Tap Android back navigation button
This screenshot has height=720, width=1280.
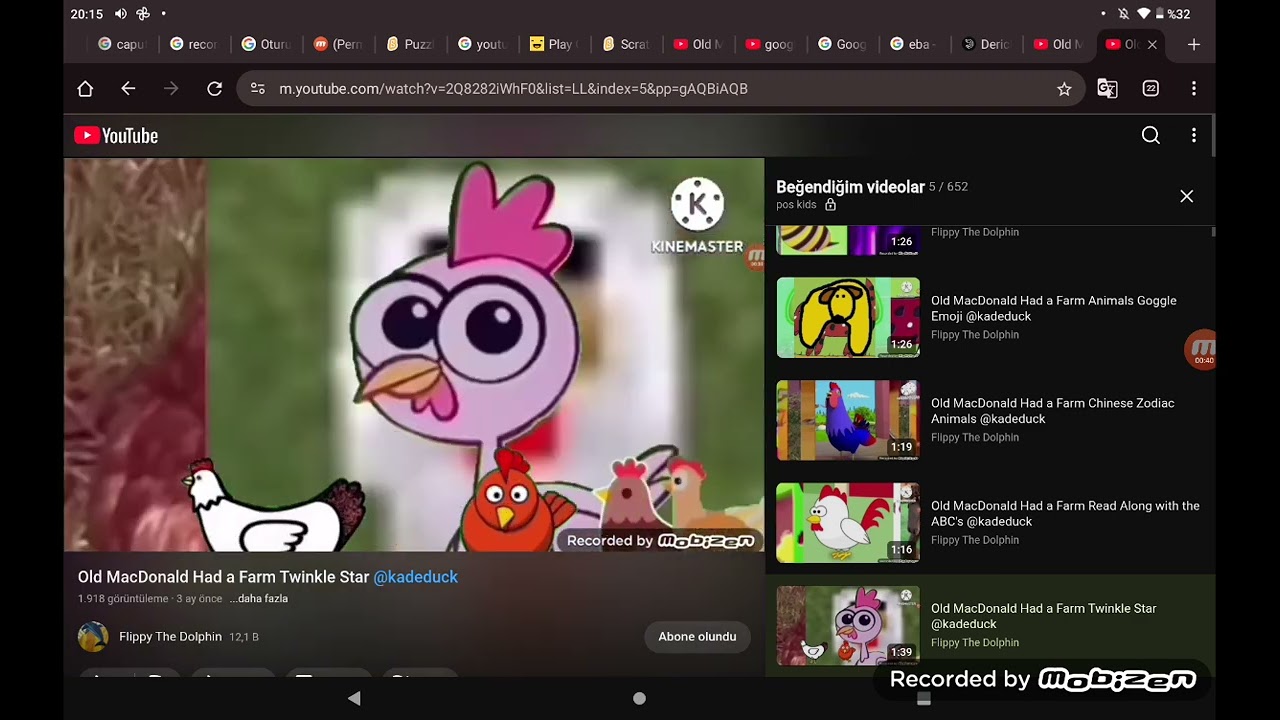[354, 699]
